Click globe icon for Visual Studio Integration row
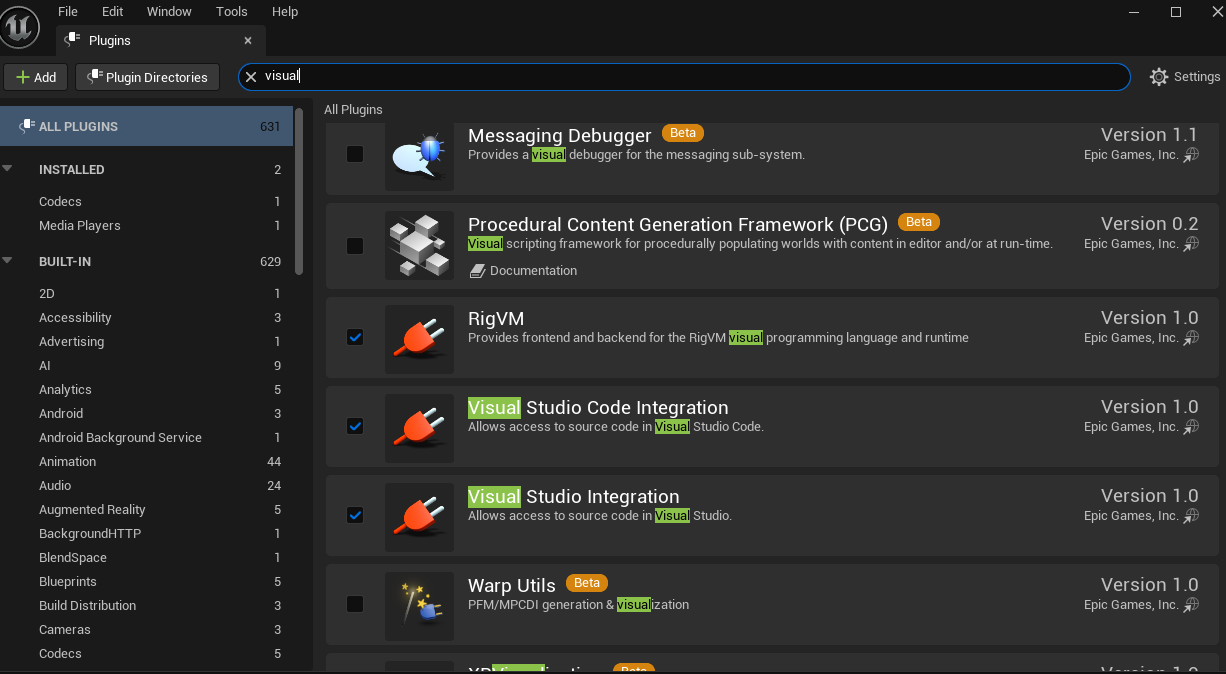Image resolution: width=1226 pixels, height=674 pixels. [x=1191, y=516]
